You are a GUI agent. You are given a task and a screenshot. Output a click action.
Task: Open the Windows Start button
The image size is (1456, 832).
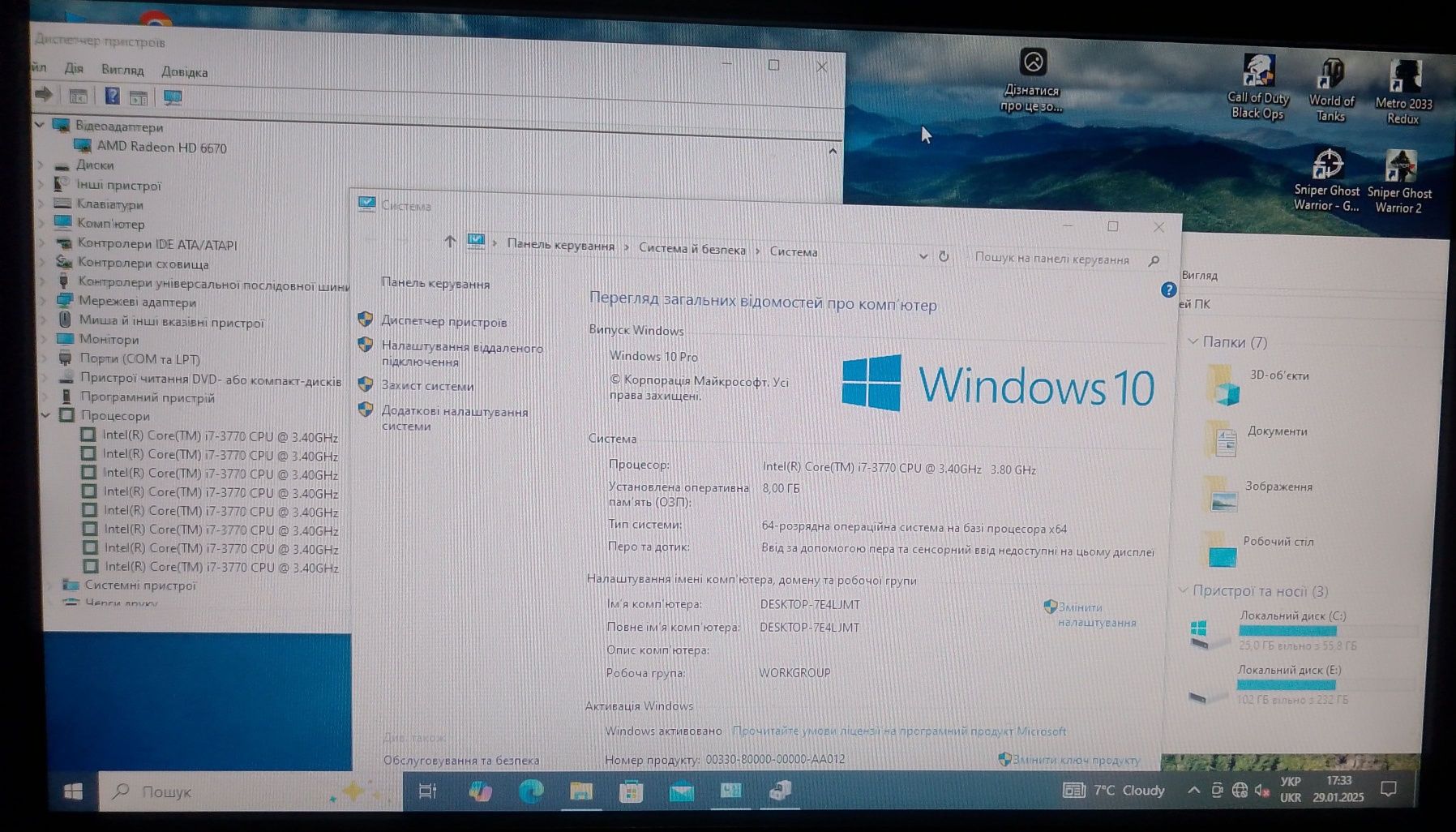point(73,791)
